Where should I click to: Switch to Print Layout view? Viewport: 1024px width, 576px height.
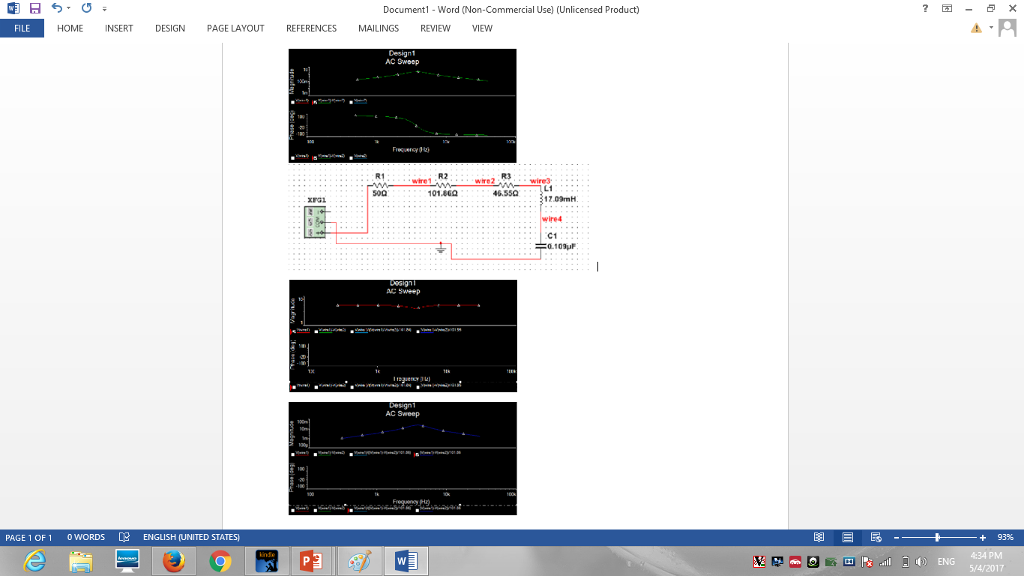pyautogui.click(x=845, y=537)
